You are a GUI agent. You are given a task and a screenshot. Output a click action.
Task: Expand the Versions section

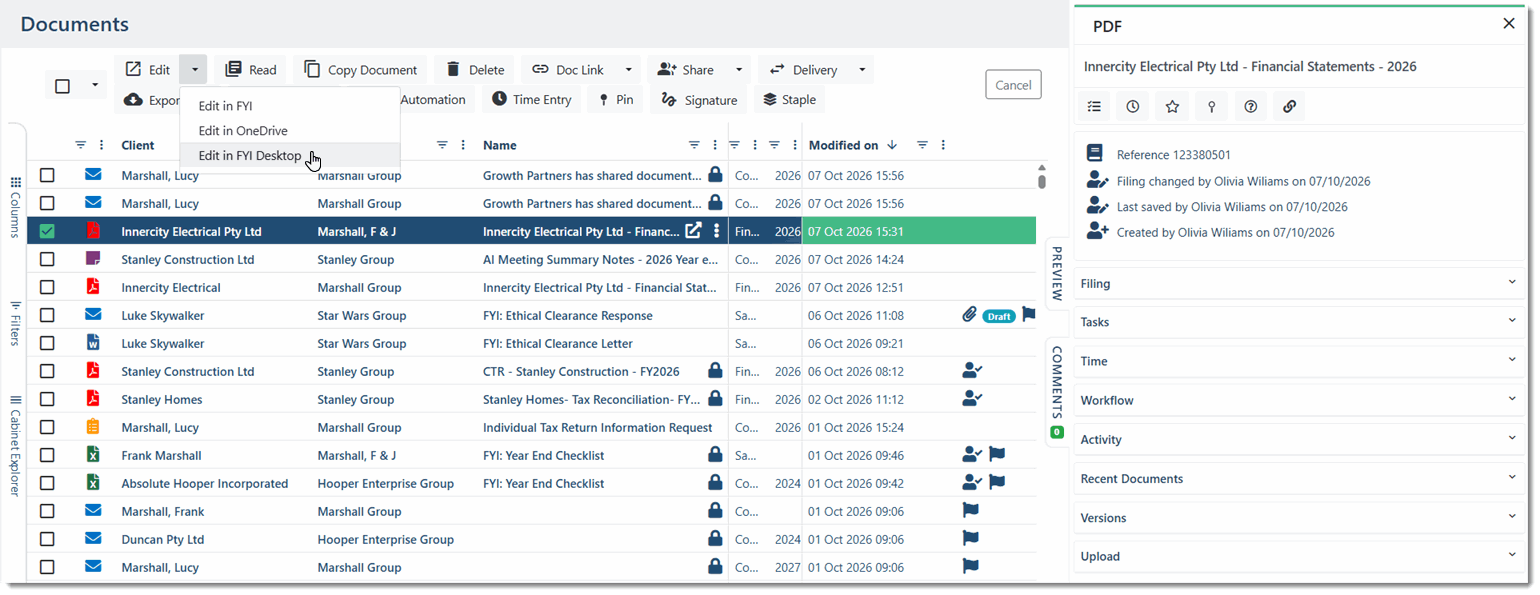pos(1300,518)
